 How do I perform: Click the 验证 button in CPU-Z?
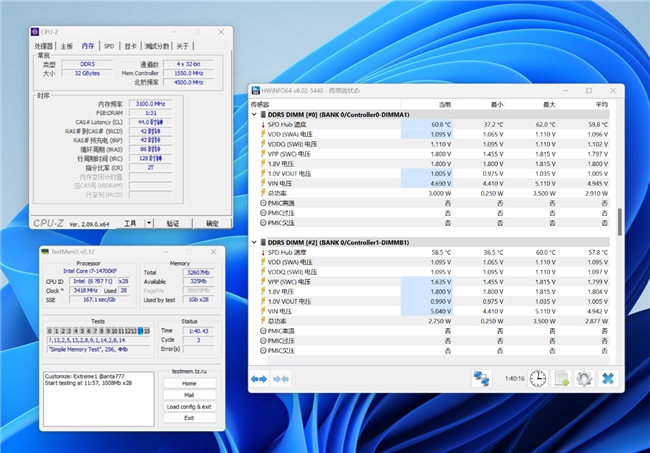coord(173,223)
